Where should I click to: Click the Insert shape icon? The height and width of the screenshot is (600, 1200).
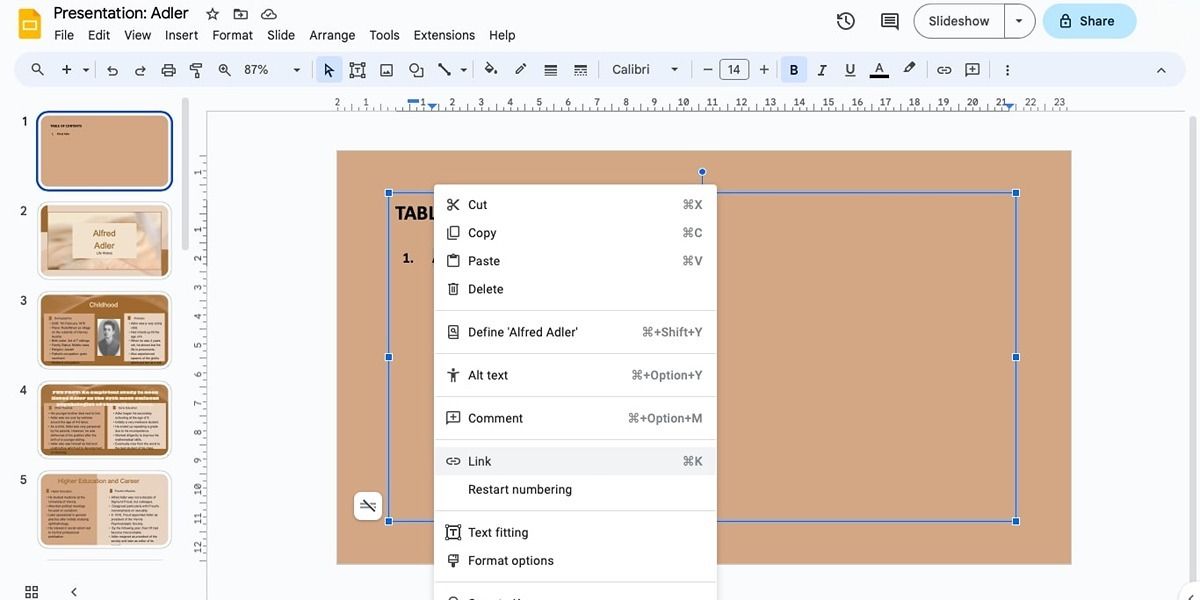tap(416, 70)
